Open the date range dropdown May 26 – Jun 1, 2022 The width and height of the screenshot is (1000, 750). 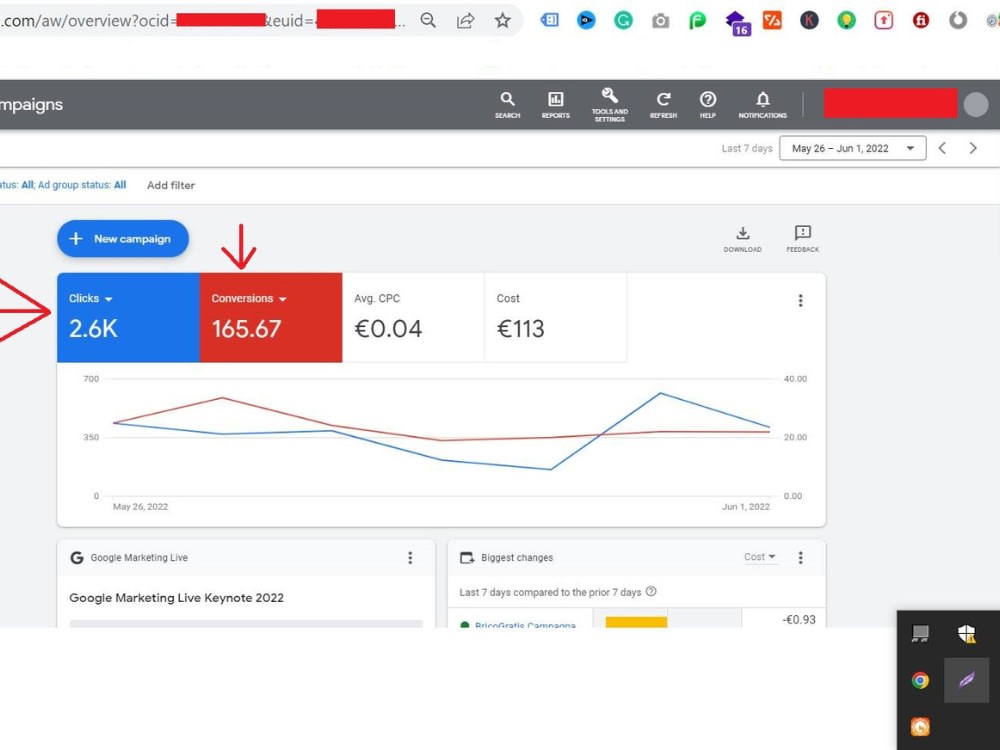point(853,148)
